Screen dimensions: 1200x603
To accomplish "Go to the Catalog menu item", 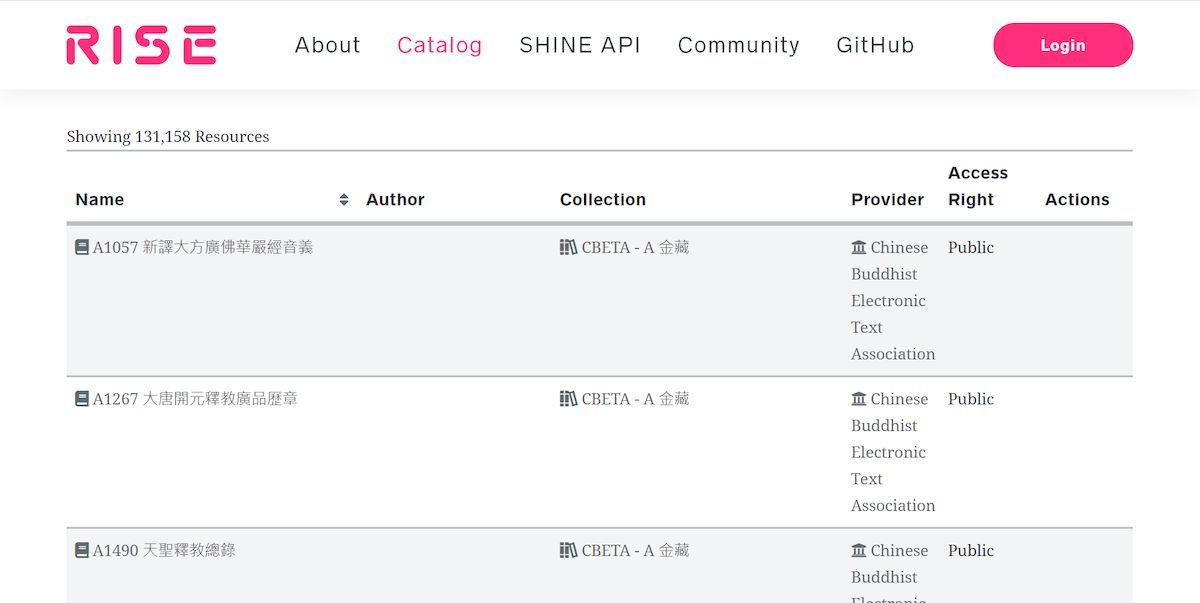I will click(439, 45).
